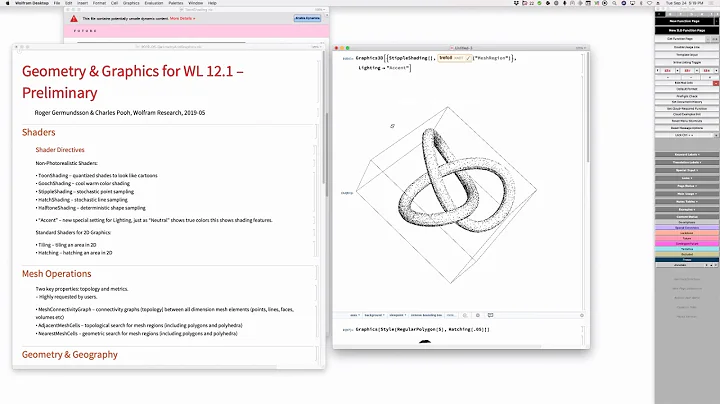Click the warning triangle icon in dynamic content bar
720x404 pixels.
pyautogui.click(x=74, y=18)
